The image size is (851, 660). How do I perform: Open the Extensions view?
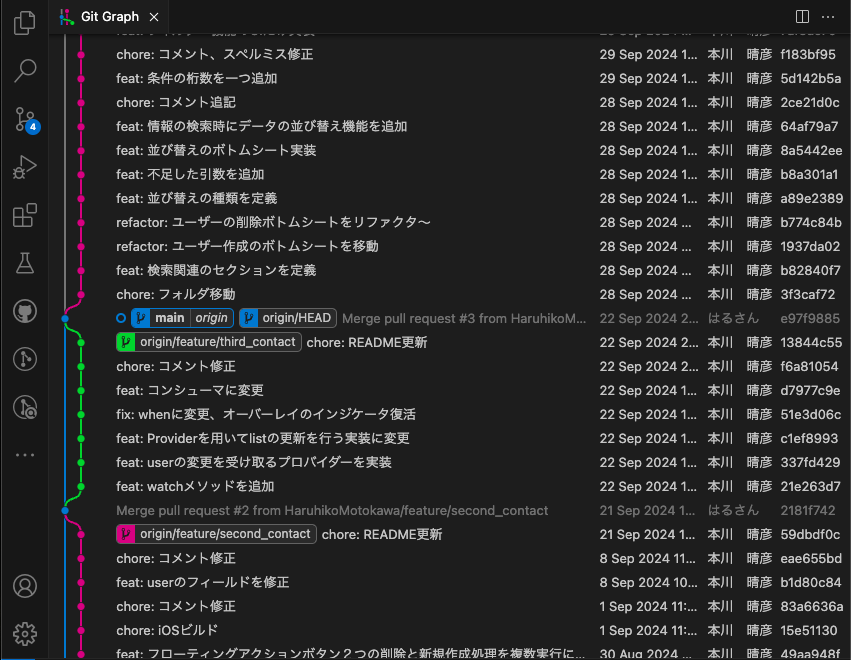24,215
